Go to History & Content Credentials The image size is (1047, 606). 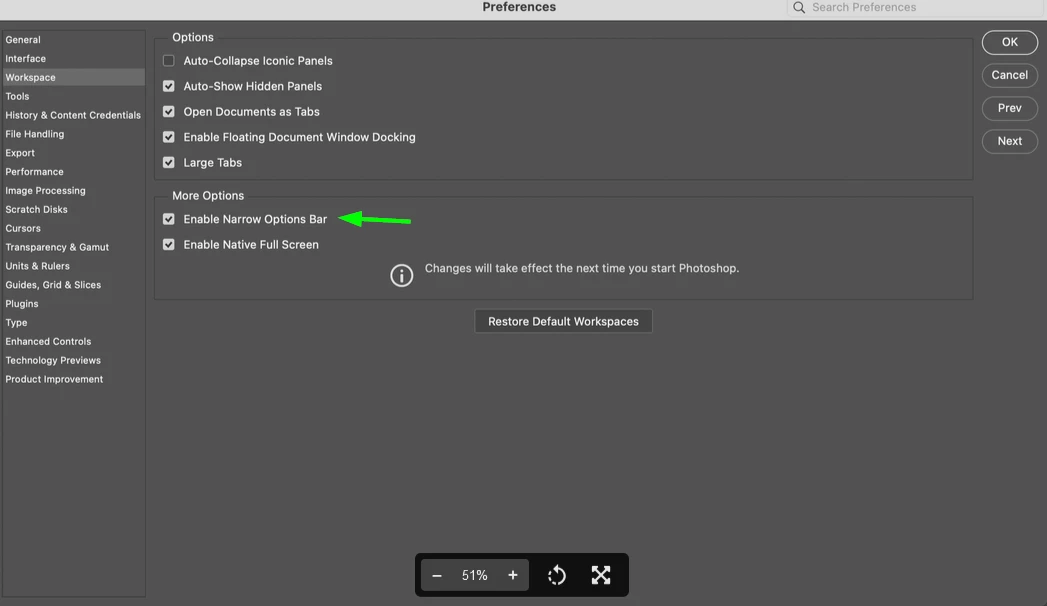pyautogui.click(x=73, y=115)
